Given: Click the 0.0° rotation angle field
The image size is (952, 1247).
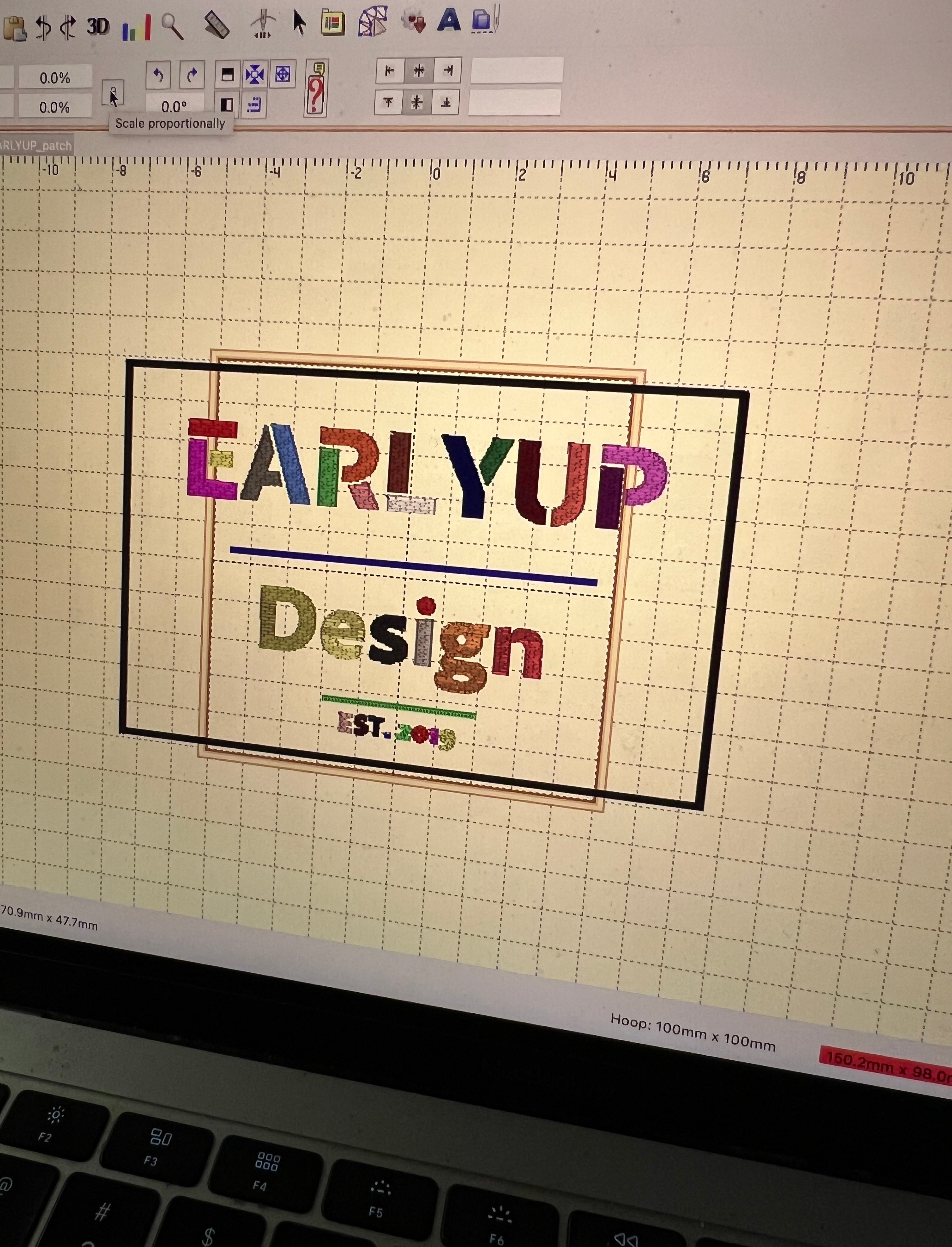Looking at the screenshot, I should [174, 105].
